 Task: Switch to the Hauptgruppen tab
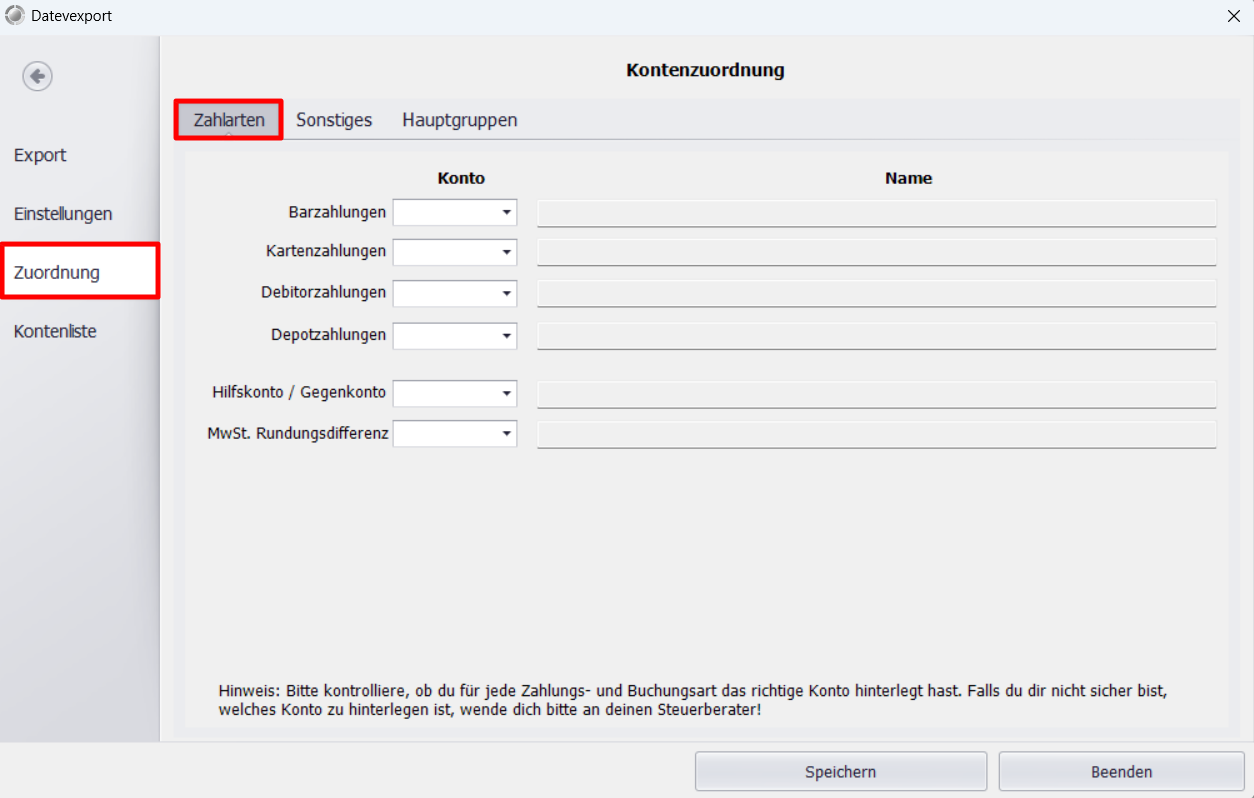tap(460, 120)
